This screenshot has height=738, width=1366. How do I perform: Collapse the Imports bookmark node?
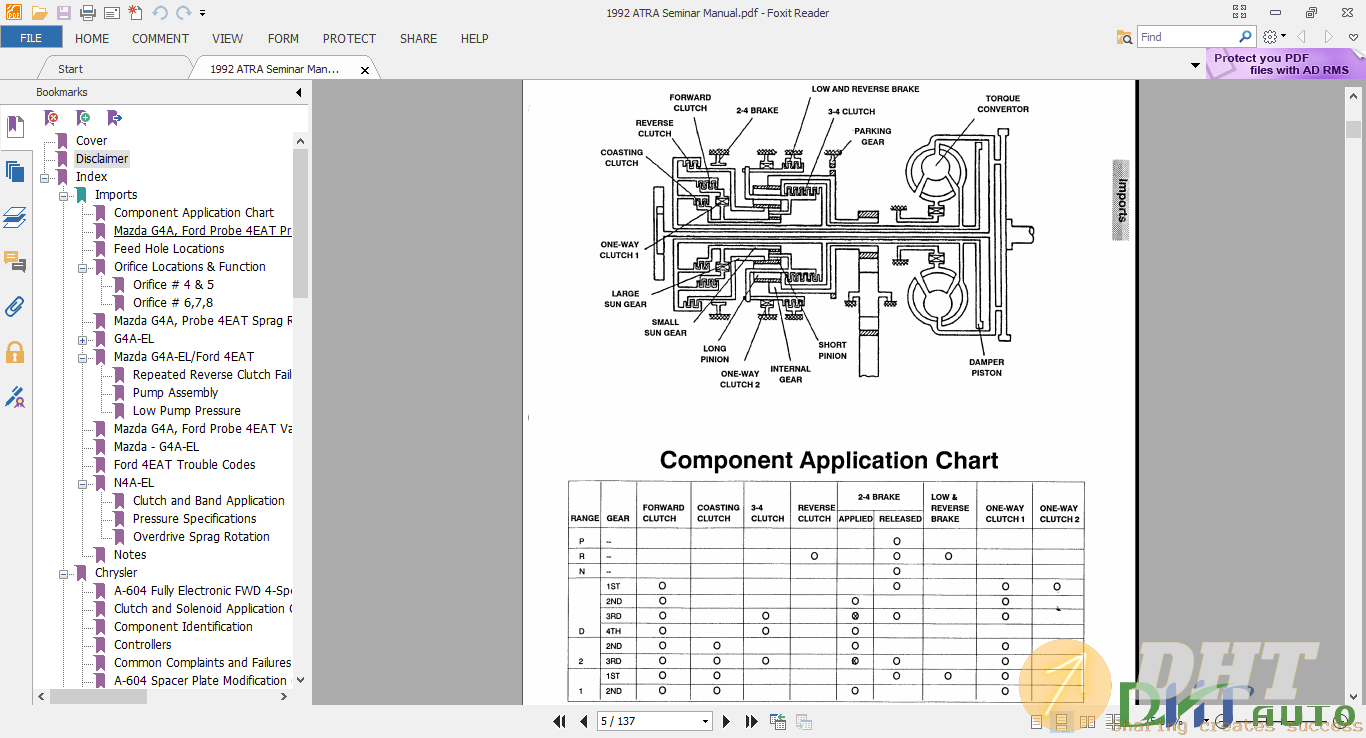pyautogui.click(x=64, y=195)
